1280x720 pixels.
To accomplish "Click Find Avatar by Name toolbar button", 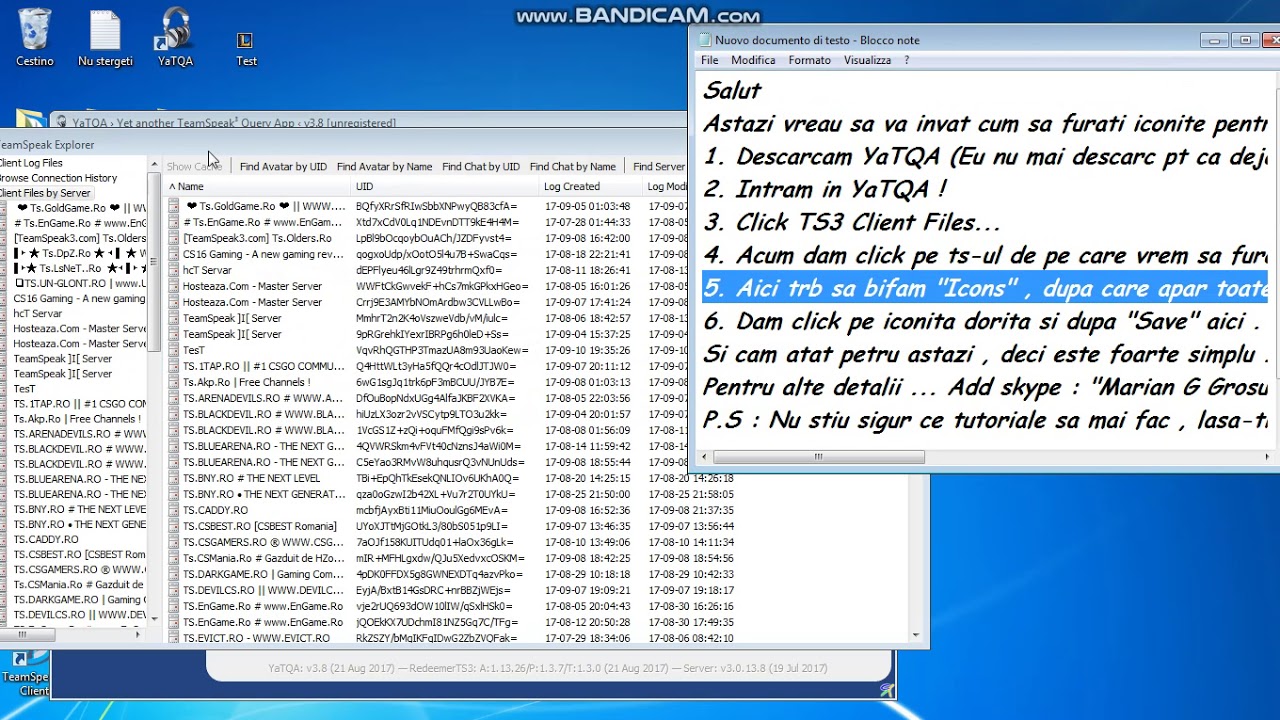I will click(384, 166).
